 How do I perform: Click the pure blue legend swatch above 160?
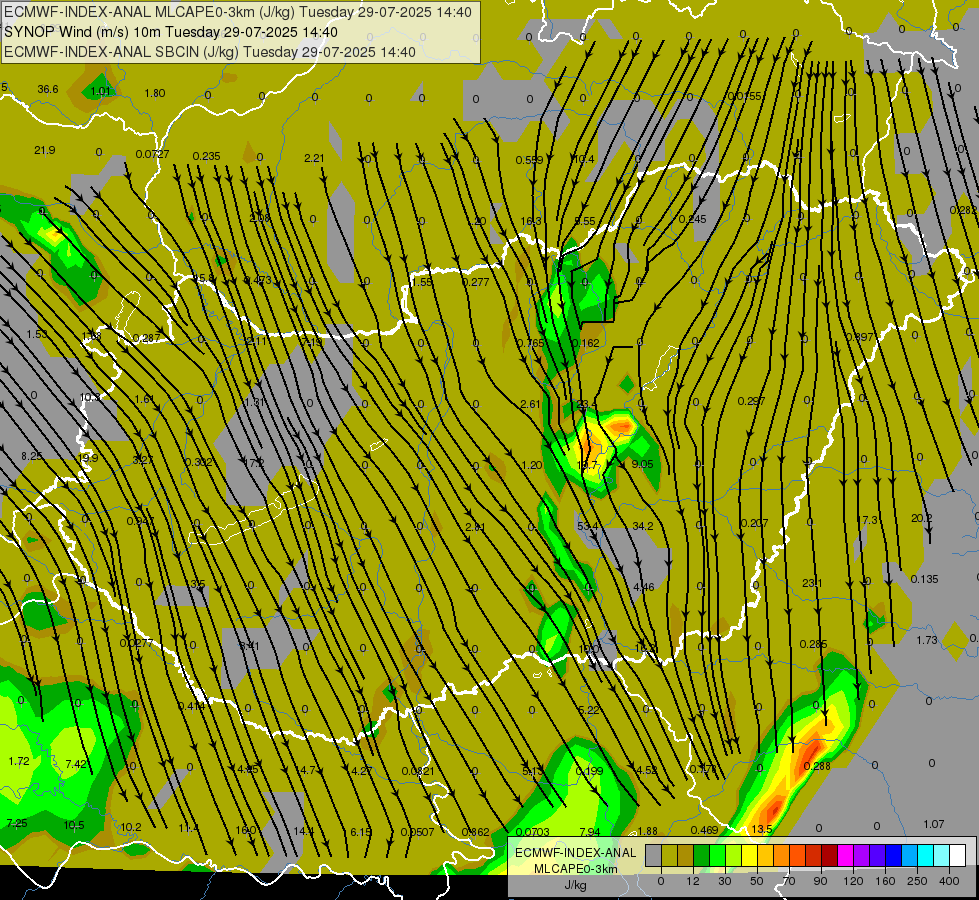click(x=893, y=856)
